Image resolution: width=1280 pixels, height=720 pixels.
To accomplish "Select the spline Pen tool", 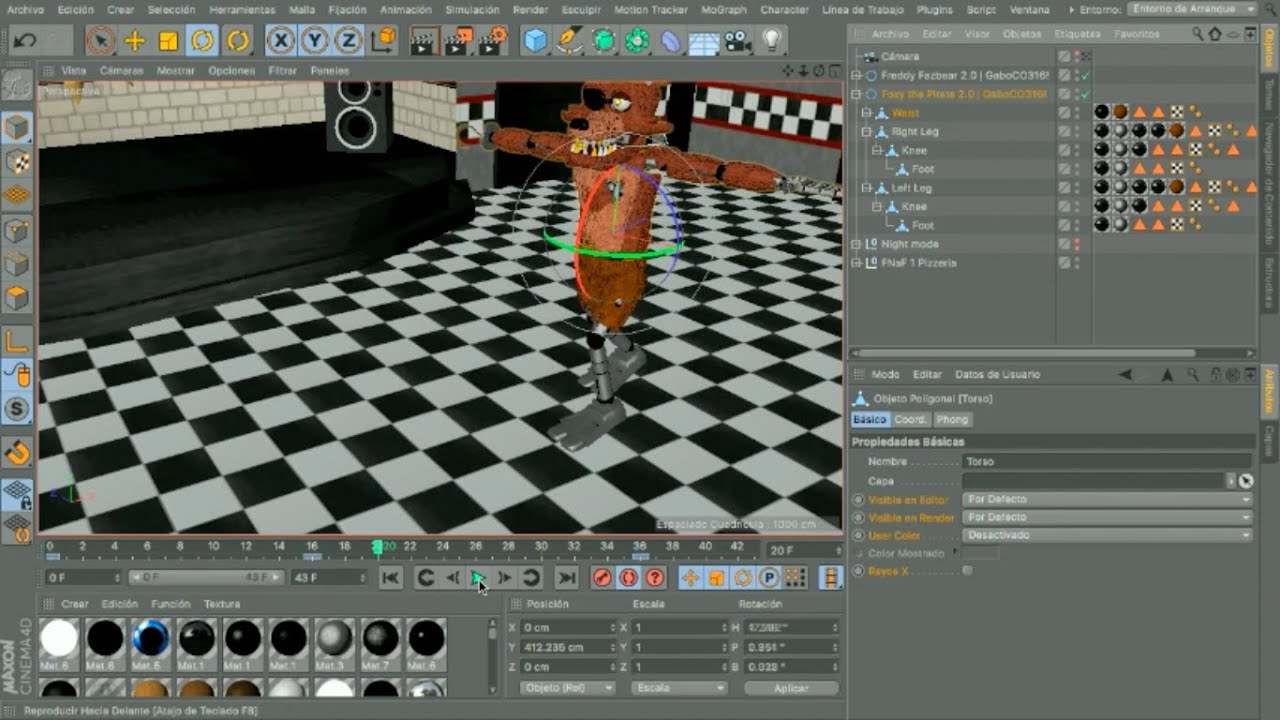I will pos(570,41).
